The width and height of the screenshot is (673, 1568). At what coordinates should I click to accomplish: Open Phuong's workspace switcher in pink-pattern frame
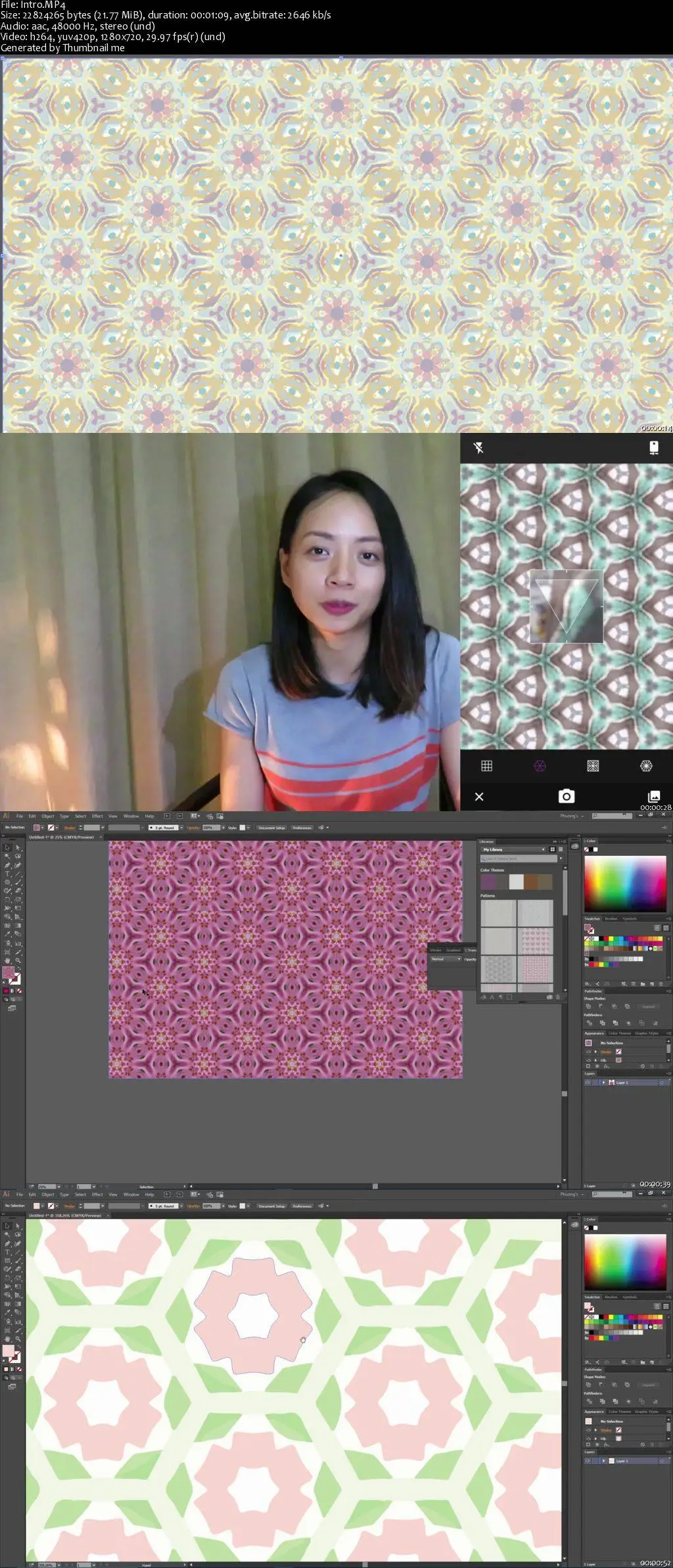(x=571, y=816)
